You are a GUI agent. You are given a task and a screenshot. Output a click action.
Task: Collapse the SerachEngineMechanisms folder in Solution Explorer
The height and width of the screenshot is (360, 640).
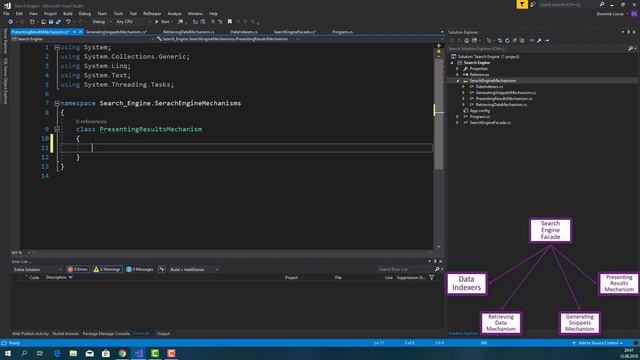[x=458, y=81]
